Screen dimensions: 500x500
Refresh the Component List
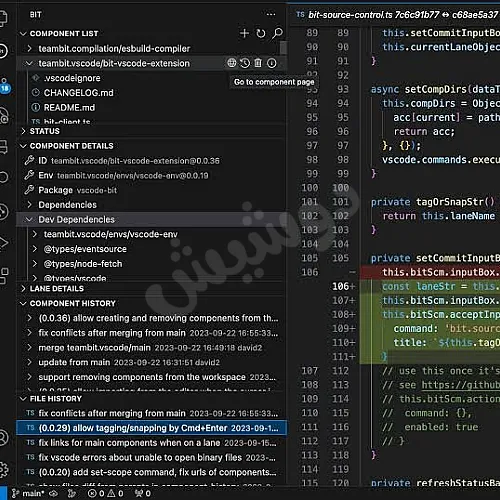click(x=261, y=33)
